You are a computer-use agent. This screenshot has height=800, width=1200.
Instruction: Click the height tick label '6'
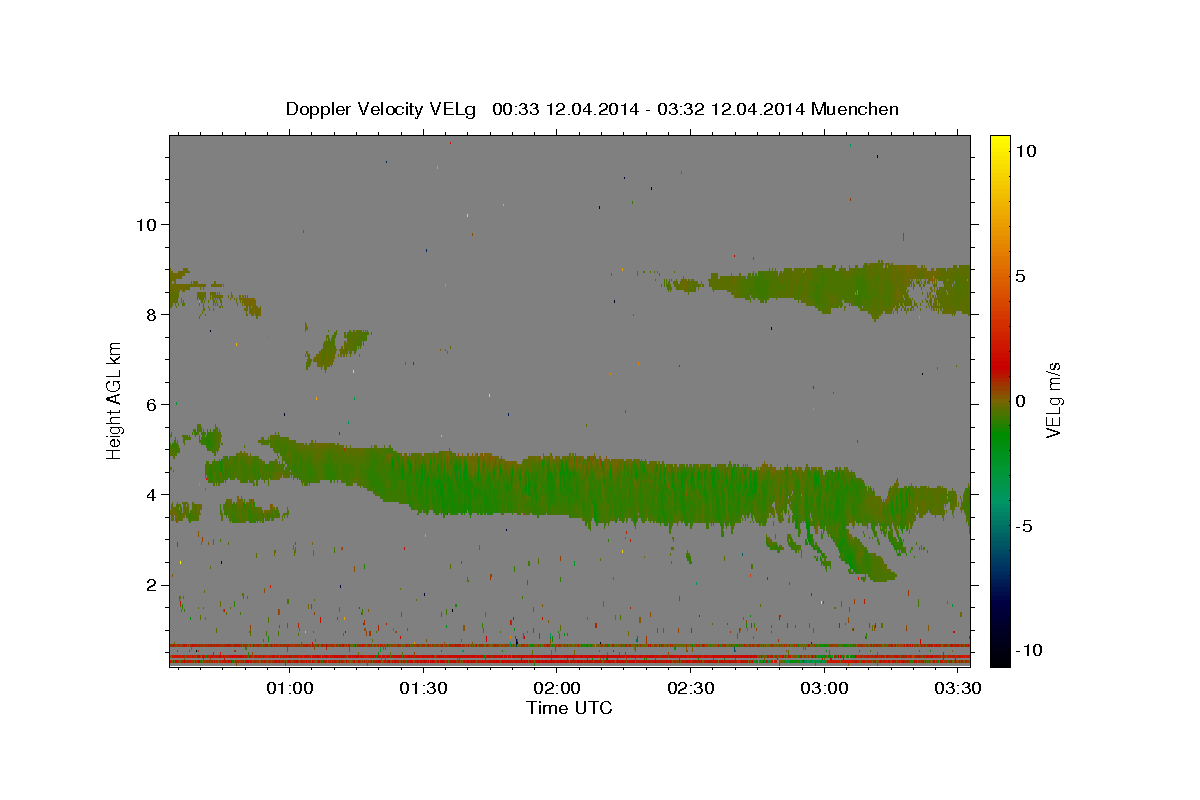click(152, 404)
